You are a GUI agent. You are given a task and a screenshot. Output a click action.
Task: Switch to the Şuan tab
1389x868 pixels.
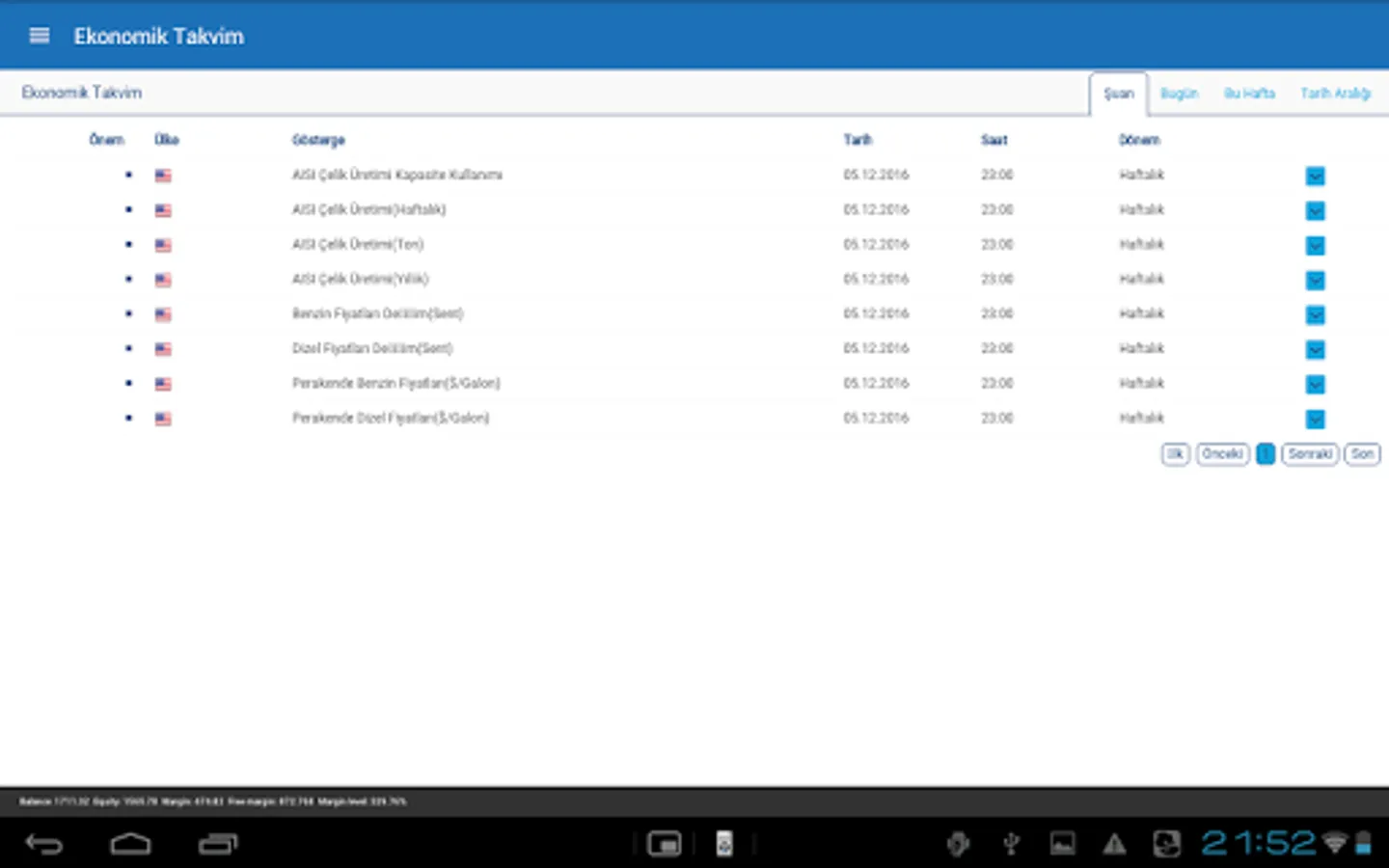[x=1119, y=94]
